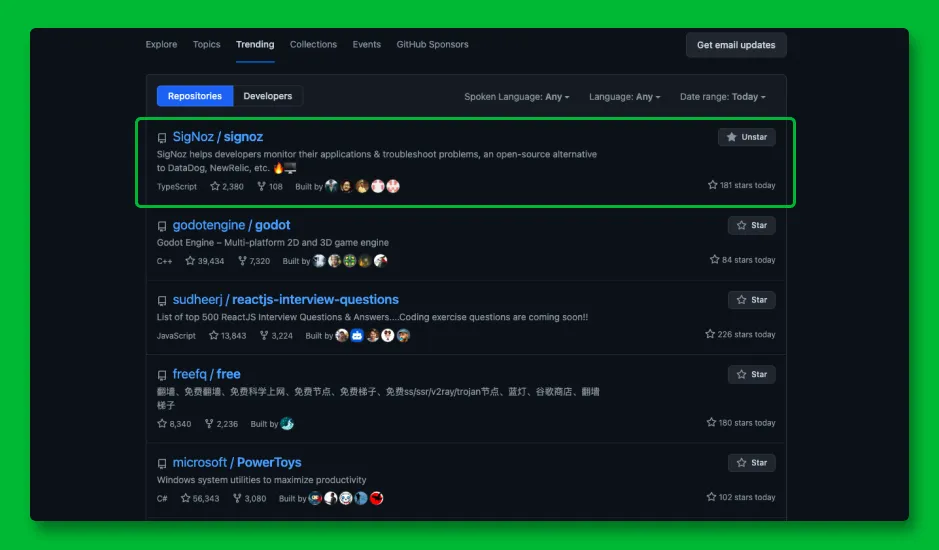Viewport: 939px width, 550px height.
Task: Click the blue robot avatar on reactjs-interview-questions row
Action: tap(357, 336)
